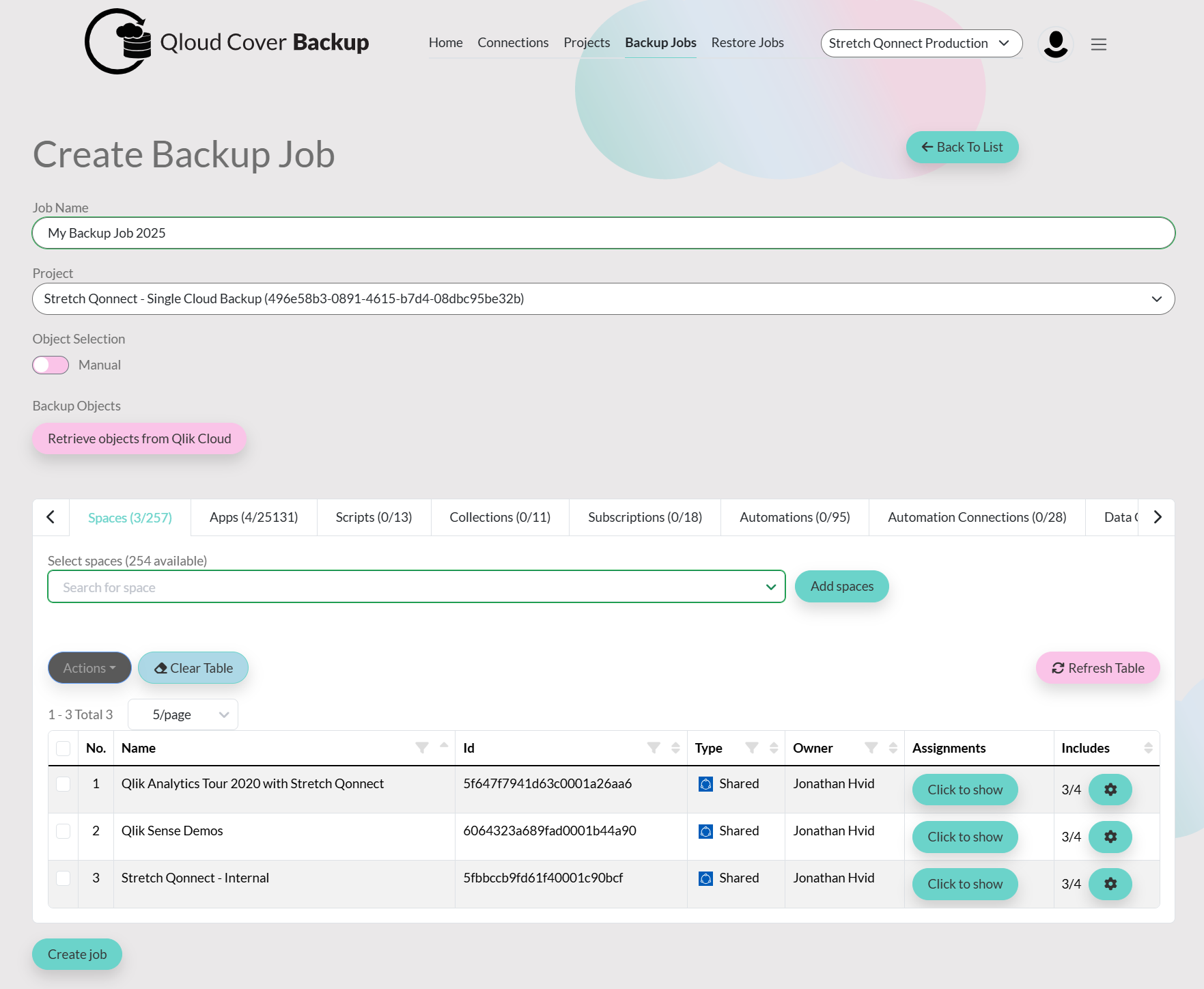The height and width of the screenshot is (989, 1204).
Task: Show assignments for Stretch Qonnect - Internal row
Action: pyautogui.click(x=965, y=884)
